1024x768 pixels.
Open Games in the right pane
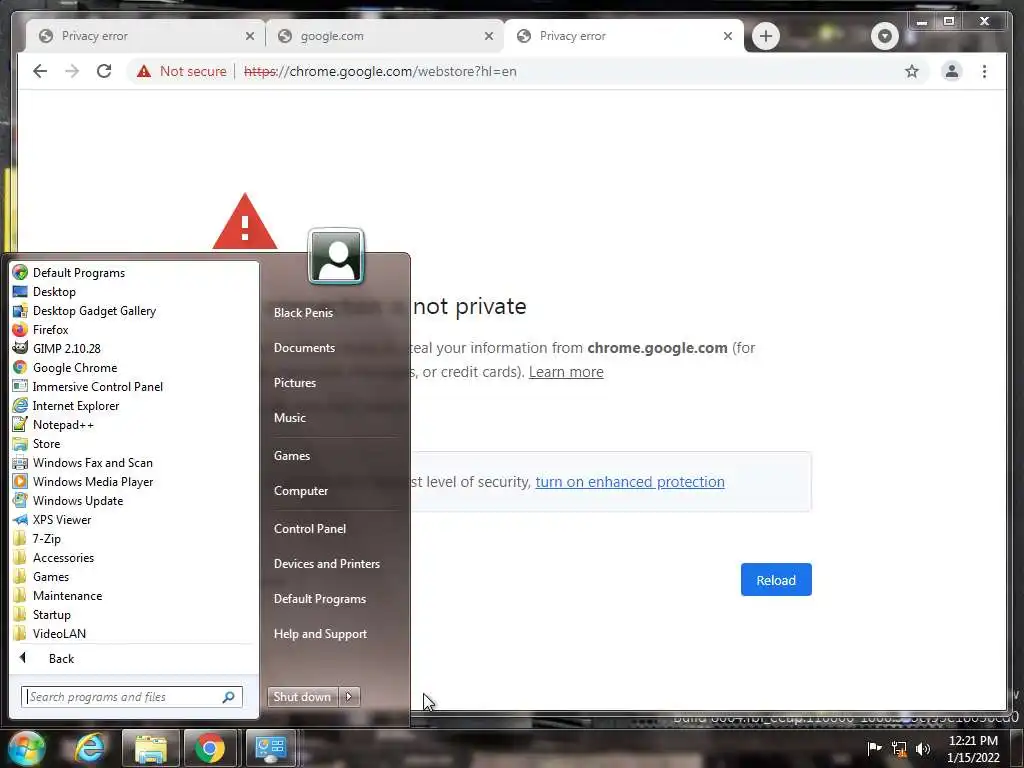tap(291, 456)
